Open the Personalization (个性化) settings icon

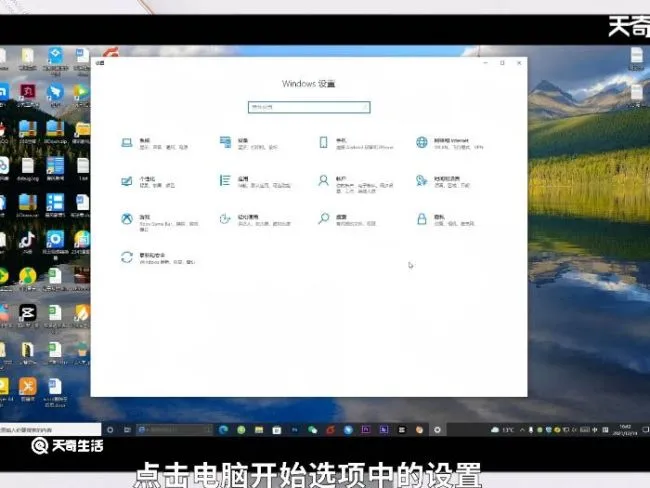point(127,181)
